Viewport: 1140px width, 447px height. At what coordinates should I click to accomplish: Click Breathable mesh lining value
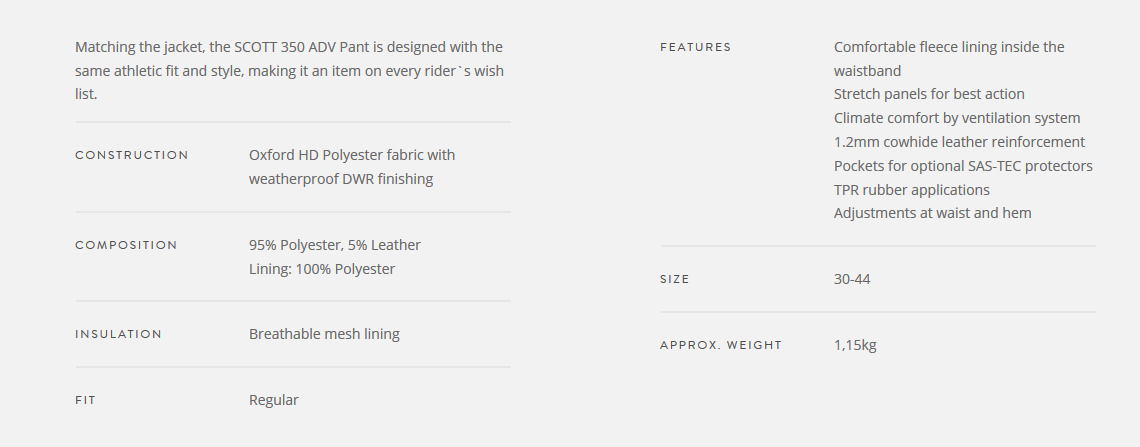[324, 334]
